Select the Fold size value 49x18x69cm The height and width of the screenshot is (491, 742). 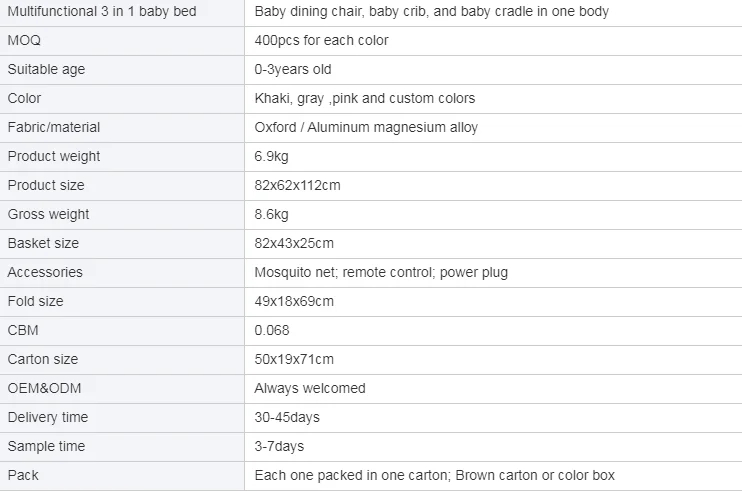coord(294,302)
